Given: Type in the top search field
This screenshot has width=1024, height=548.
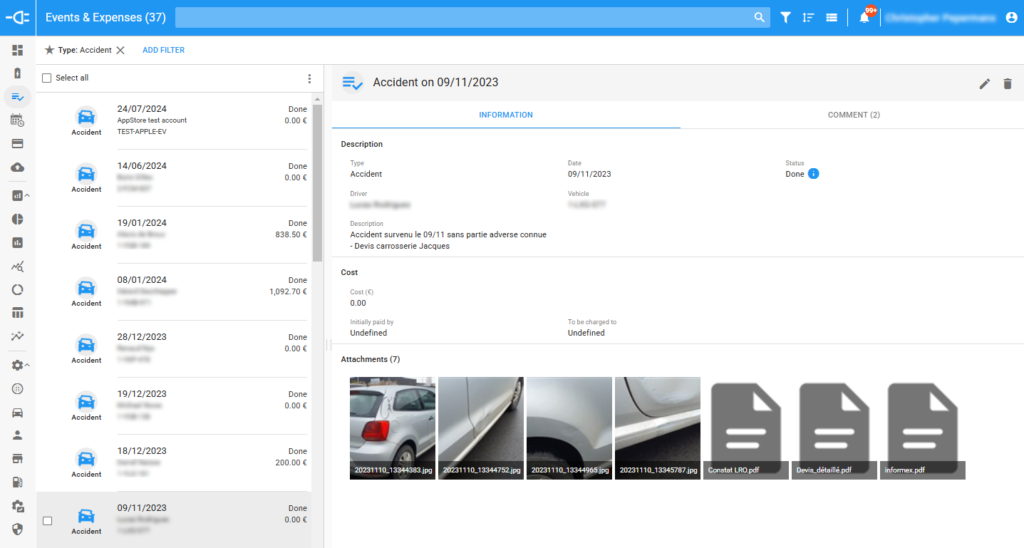Looking at the screenshot, I should [460, 17].
